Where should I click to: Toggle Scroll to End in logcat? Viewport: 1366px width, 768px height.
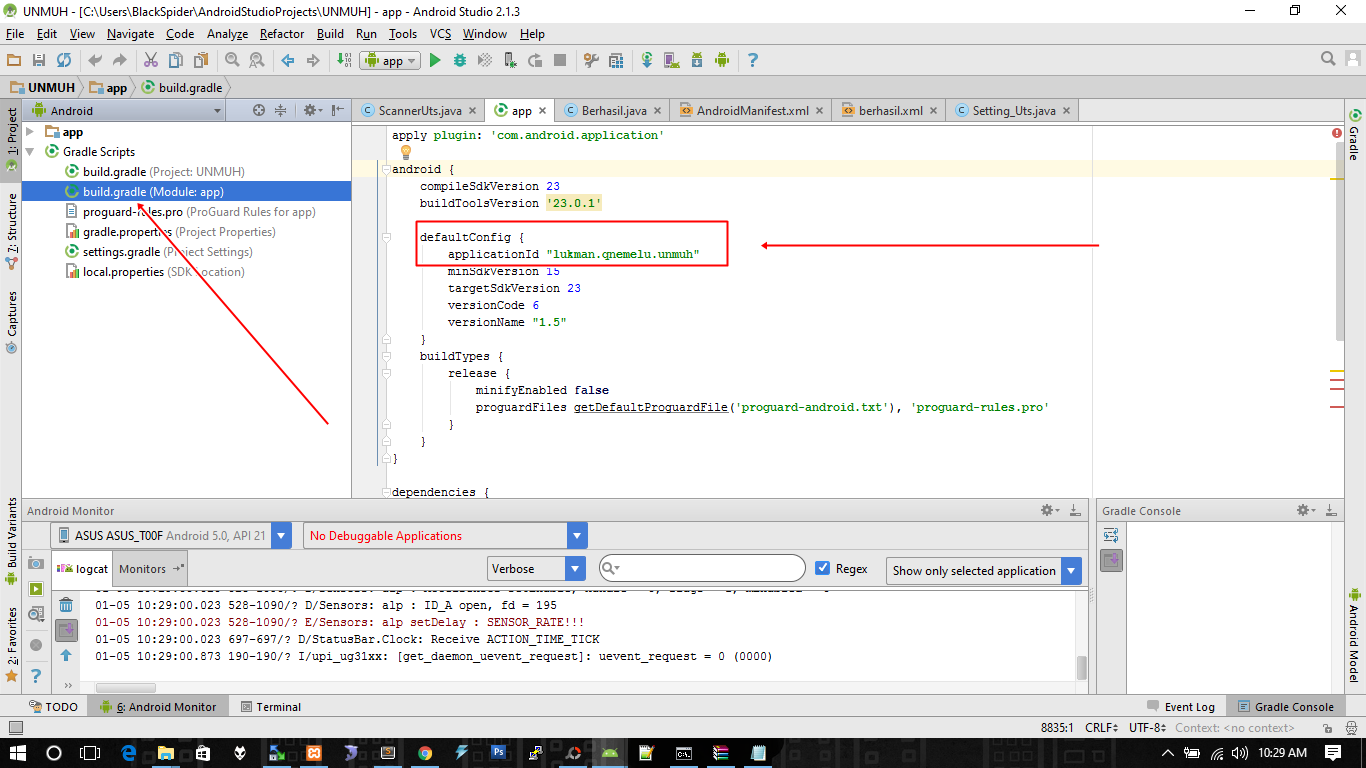pyautogui.click(x=66, y=629)
